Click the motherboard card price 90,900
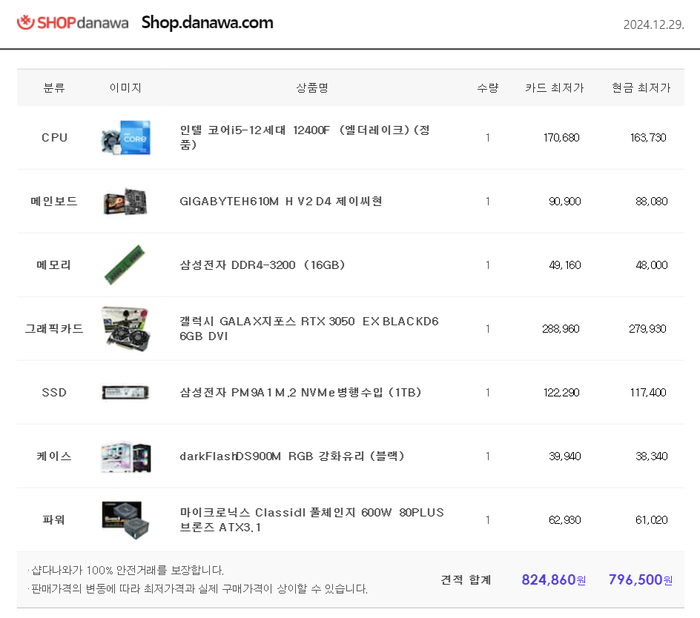This screenshot has height=618, width=700. point(565,201)
